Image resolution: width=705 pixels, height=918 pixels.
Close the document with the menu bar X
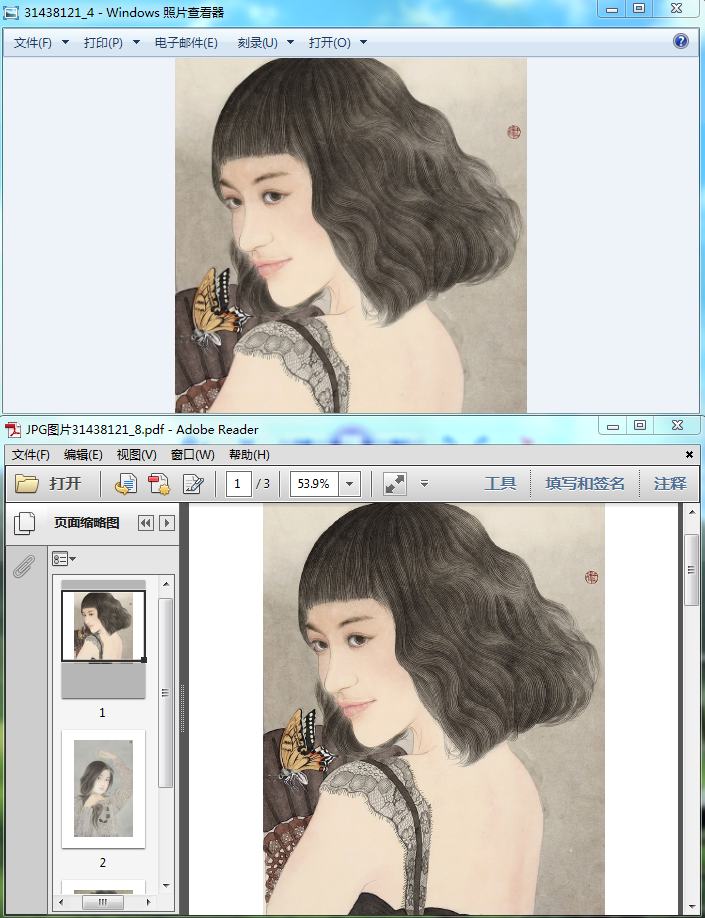point(689,454)
